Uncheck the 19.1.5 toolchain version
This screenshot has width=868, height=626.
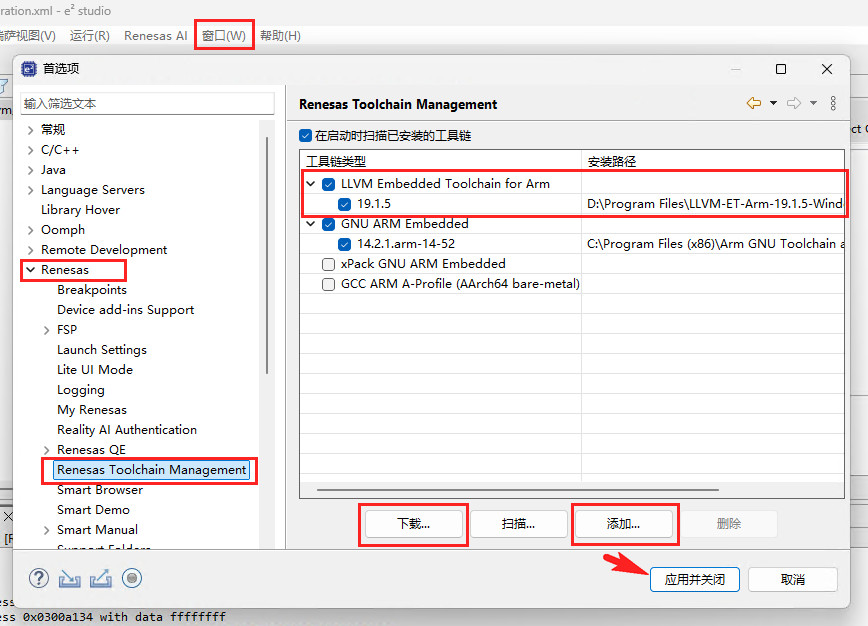point(344,204)
